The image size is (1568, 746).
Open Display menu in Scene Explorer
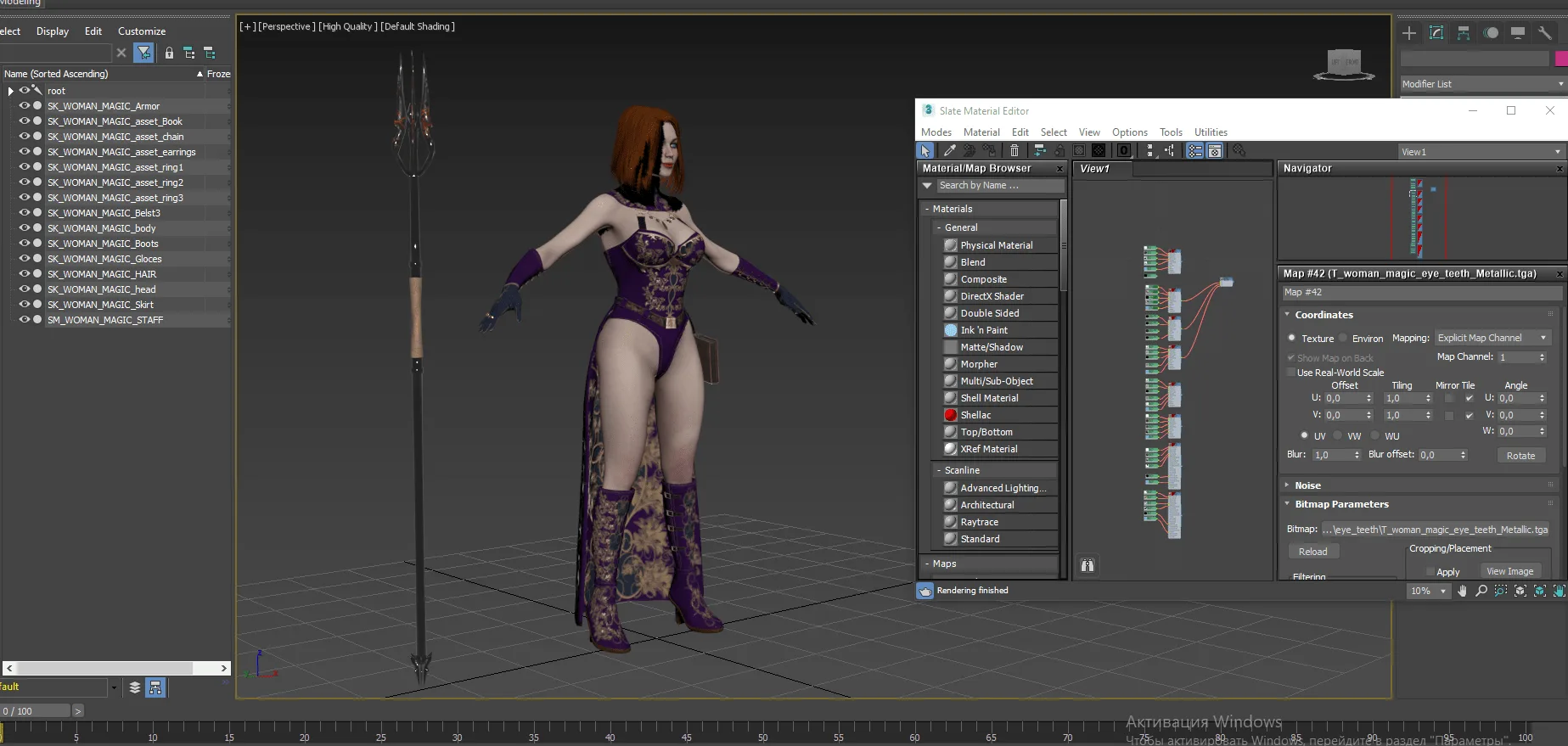(53, 31)
